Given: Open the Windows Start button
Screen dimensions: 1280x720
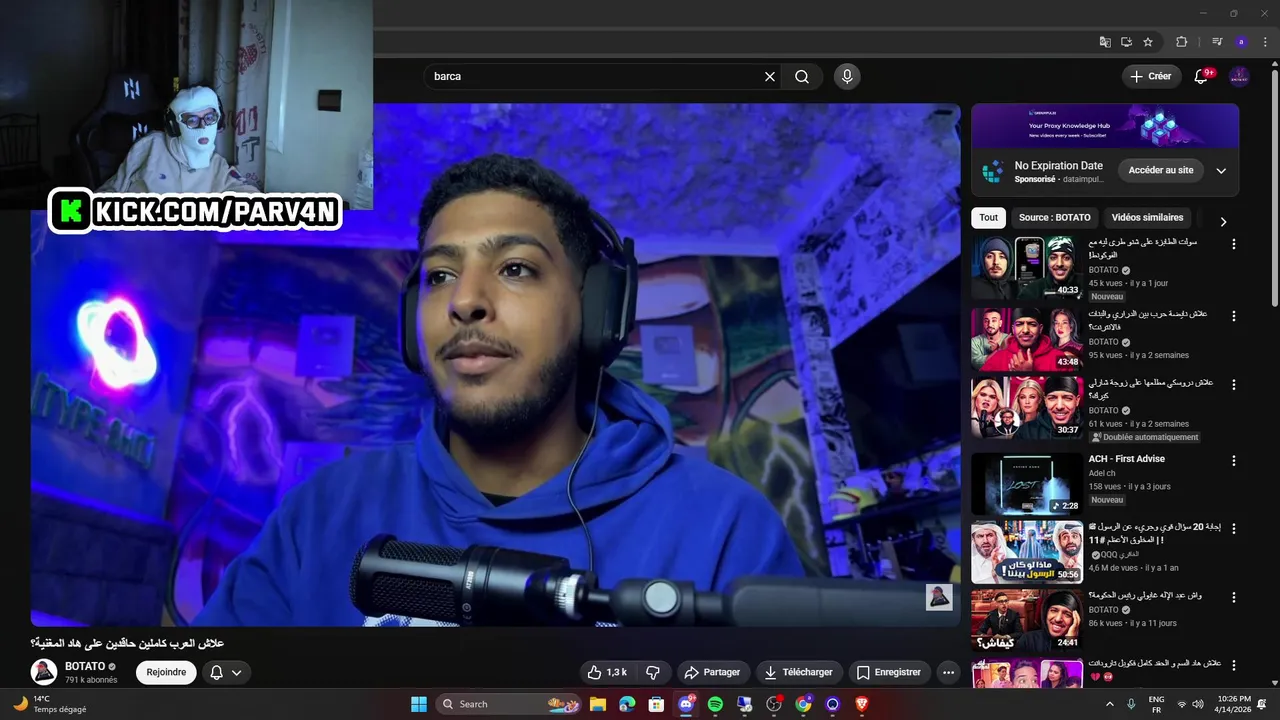Looking at the screenshot, I should pyautogui.click(x=419, y=704).
